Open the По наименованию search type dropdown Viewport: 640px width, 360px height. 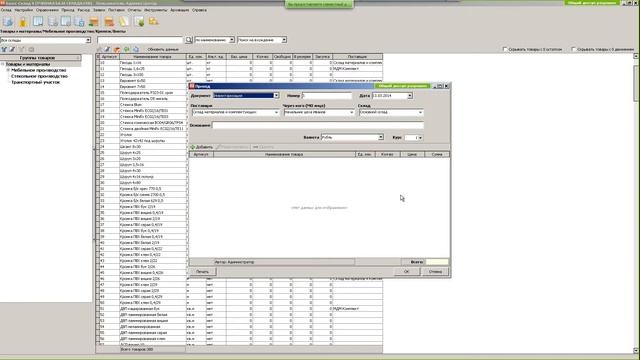tap(232, 40)
